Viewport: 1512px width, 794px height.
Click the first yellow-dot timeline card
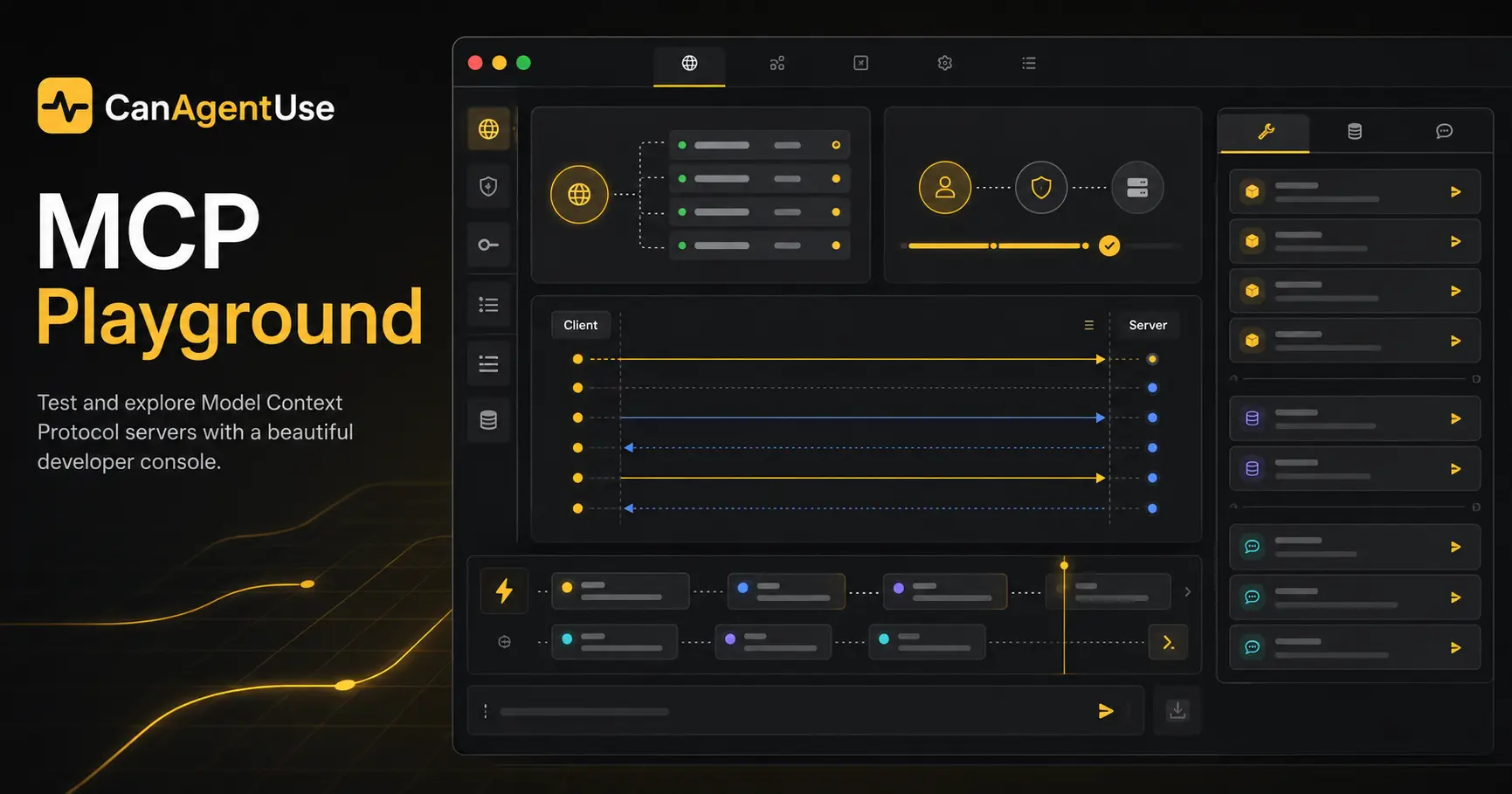pos(620,591)
